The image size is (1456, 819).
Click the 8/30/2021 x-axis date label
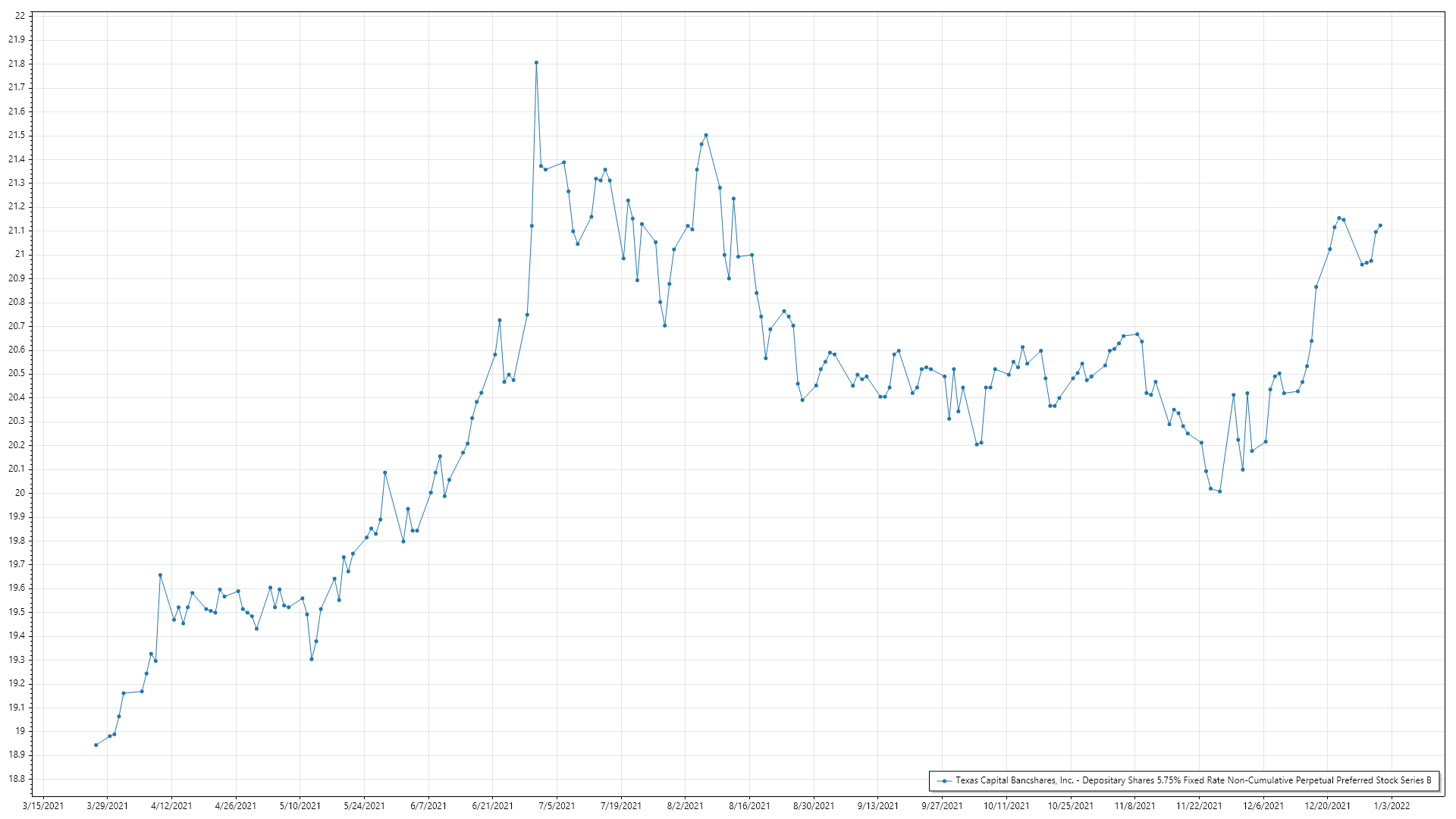[x=814, y=805]
